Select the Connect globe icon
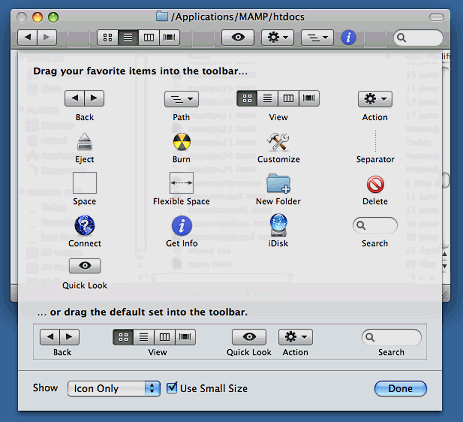Viewport: 463px width, 422px height. coord(85,226)
